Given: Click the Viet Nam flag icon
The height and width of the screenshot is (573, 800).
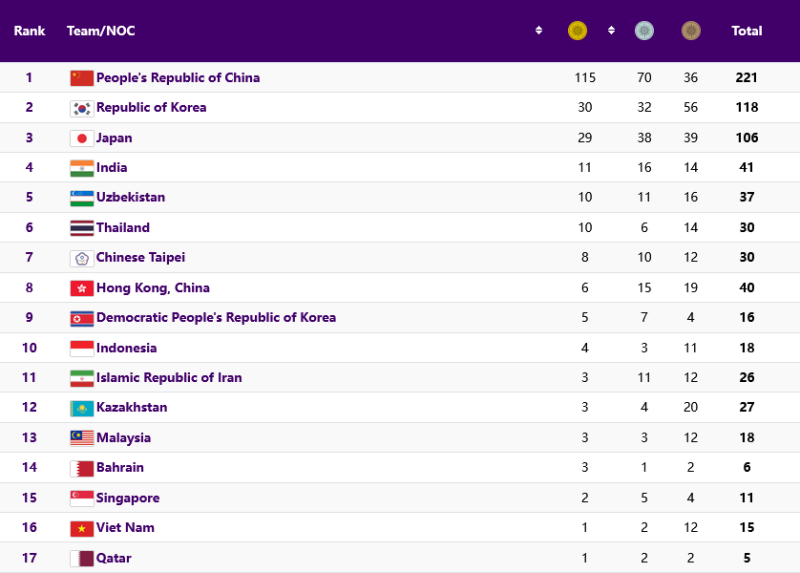Looking at the screenshot, I should point(82,529).
